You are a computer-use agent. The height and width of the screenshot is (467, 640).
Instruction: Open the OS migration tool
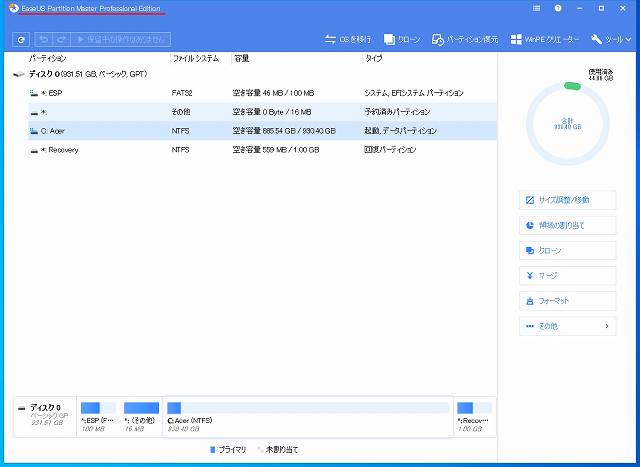348,40
